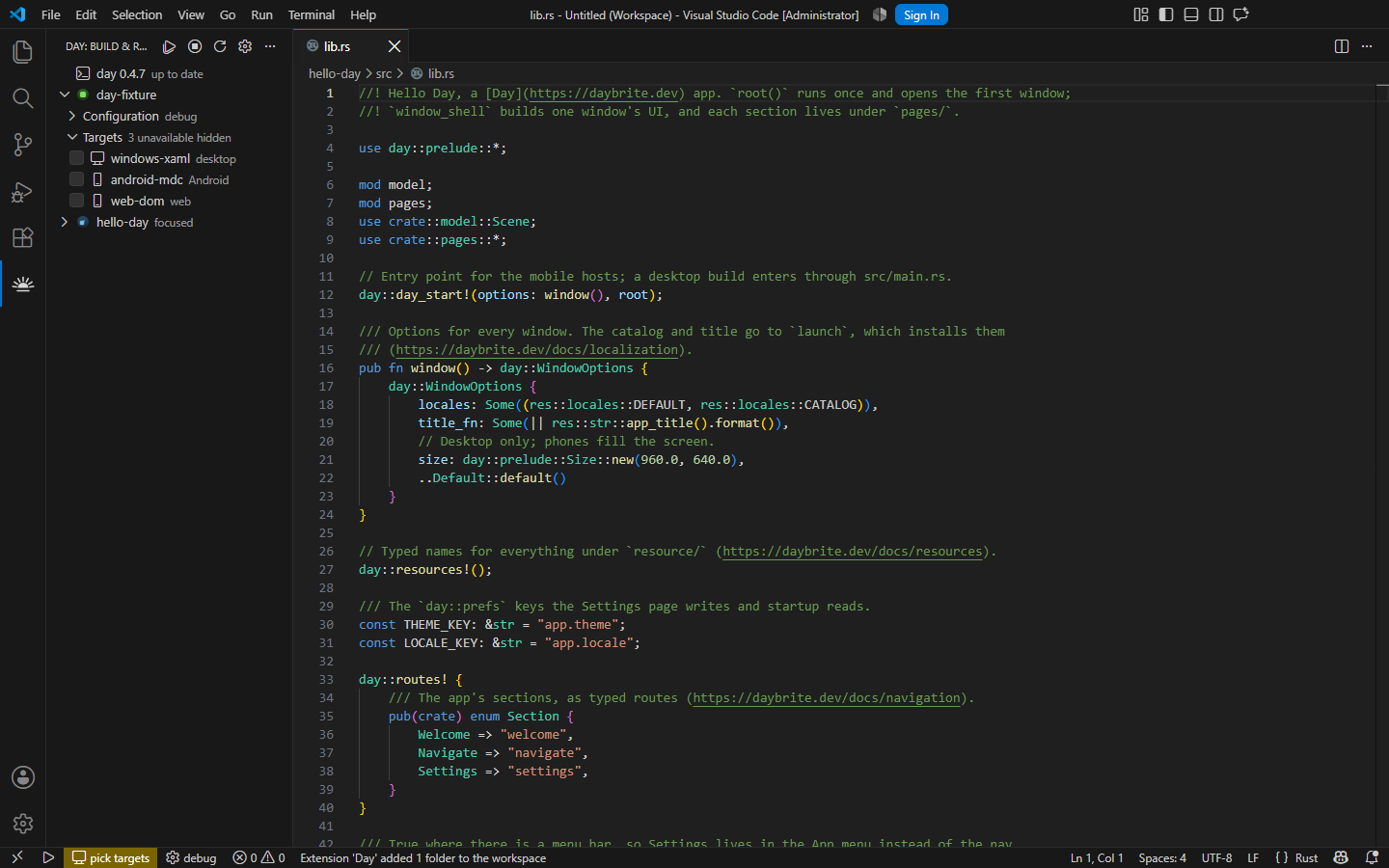Open Day panel settings gear
Image resolution: width=1389 pixels, height=868 pixels.
(245, 46)
